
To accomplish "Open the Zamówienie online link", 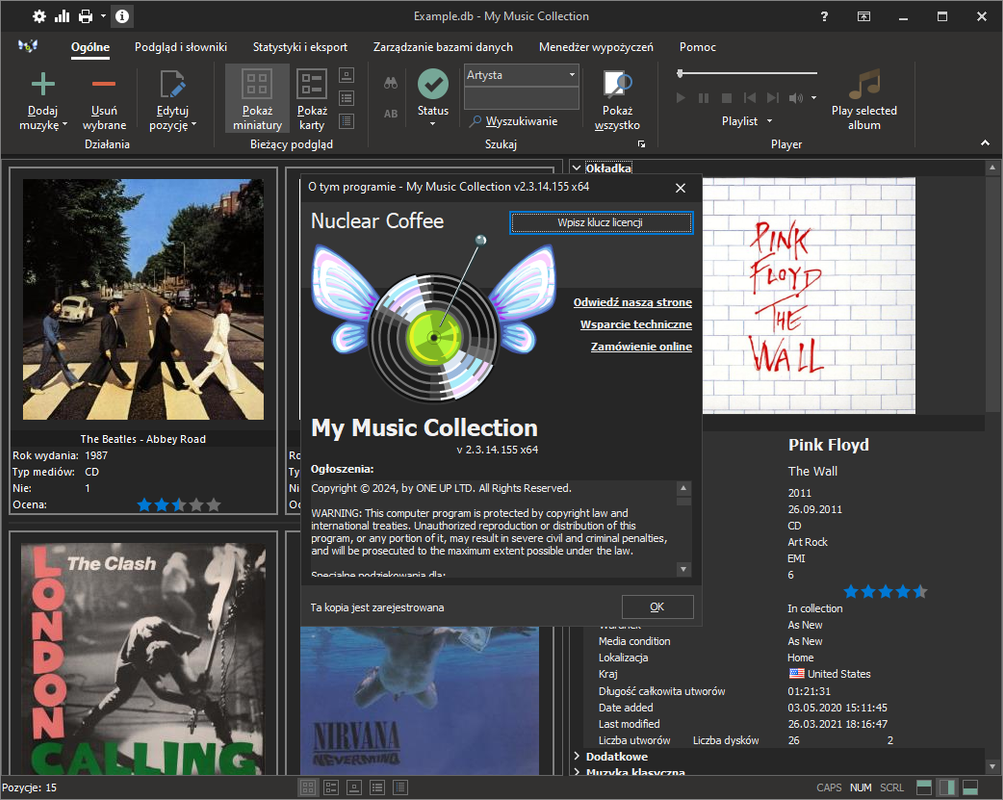I will point(641,347).
